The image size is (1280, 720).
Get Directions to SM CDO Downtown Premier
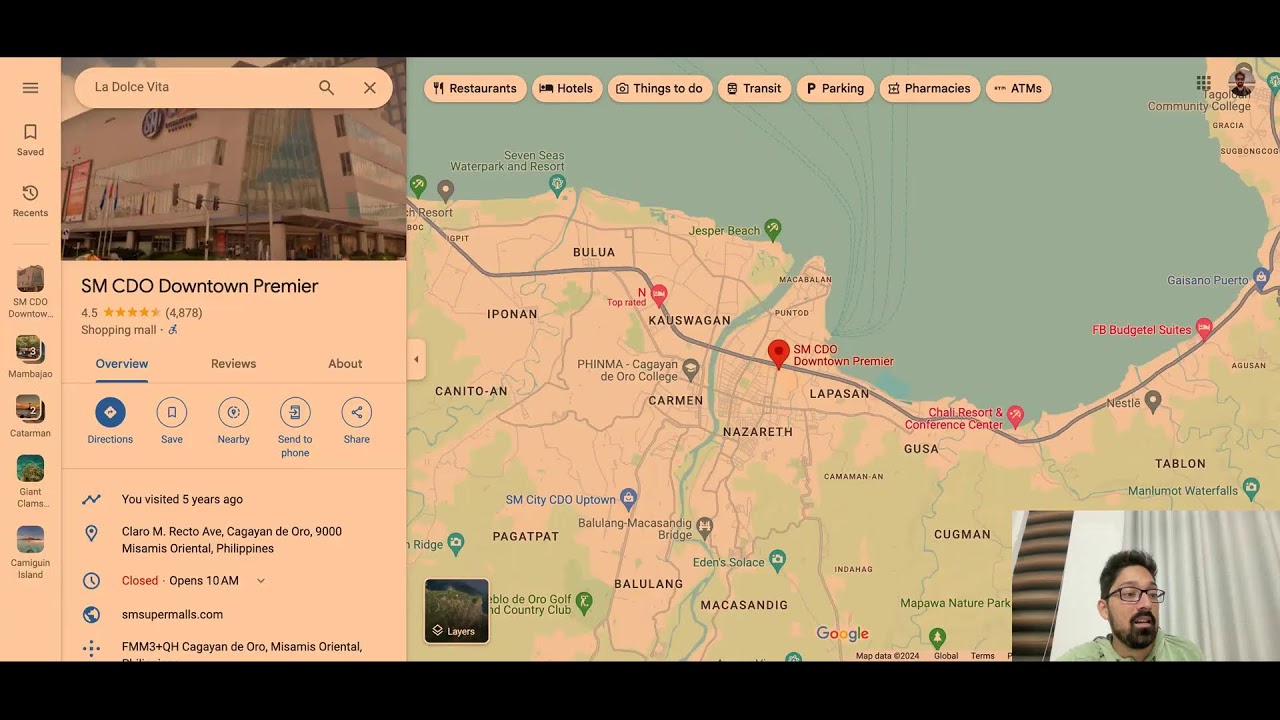coord(110,421)
